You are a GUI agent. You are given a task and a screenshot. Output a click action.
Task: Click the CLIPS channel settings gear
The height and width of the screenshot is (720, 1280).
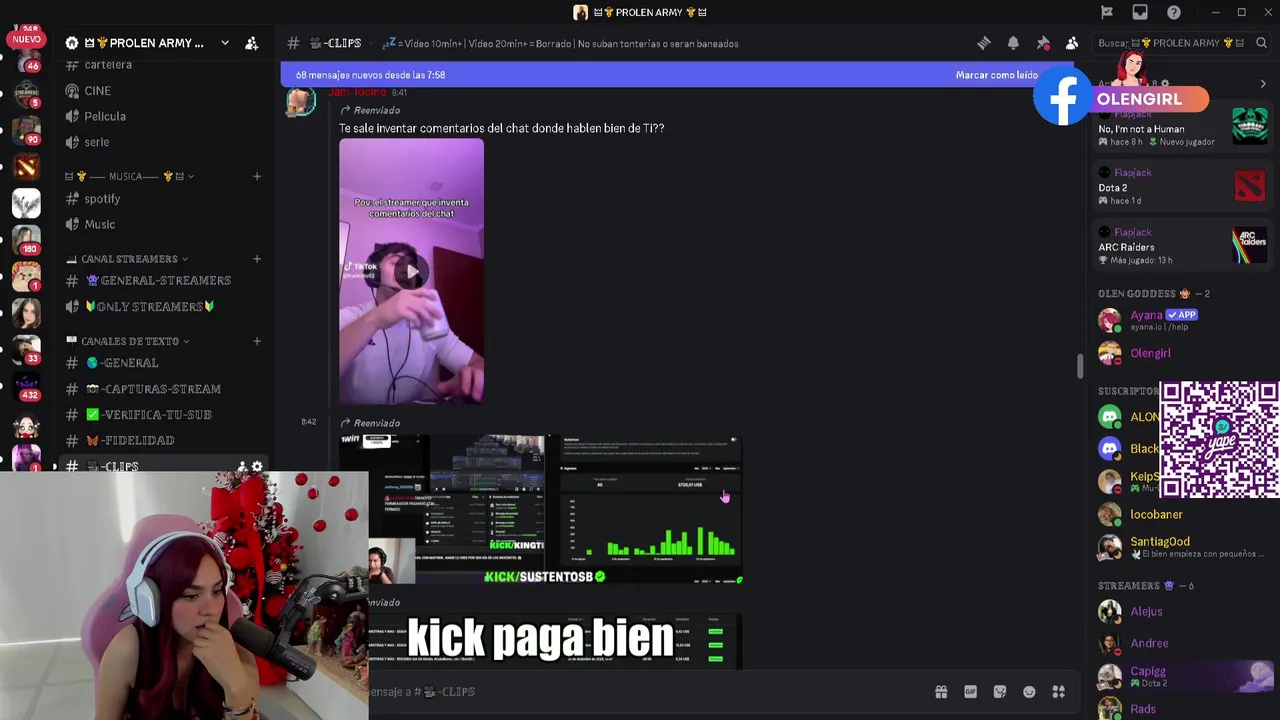(x=257, y=467)
